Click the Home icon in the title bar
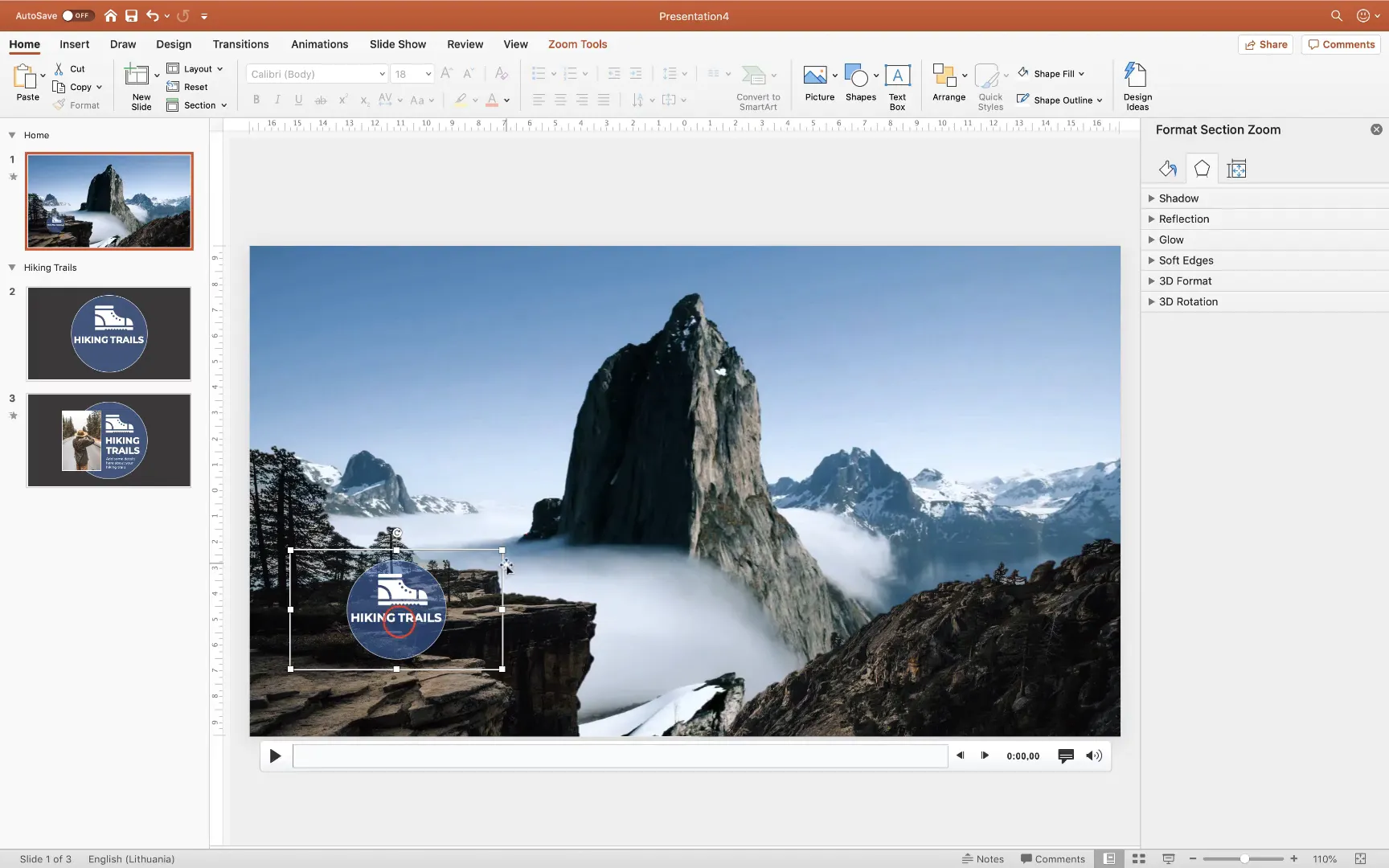The height and width of the screenshot is (868, 1389). pyautogui.click(x=110, y=15)
